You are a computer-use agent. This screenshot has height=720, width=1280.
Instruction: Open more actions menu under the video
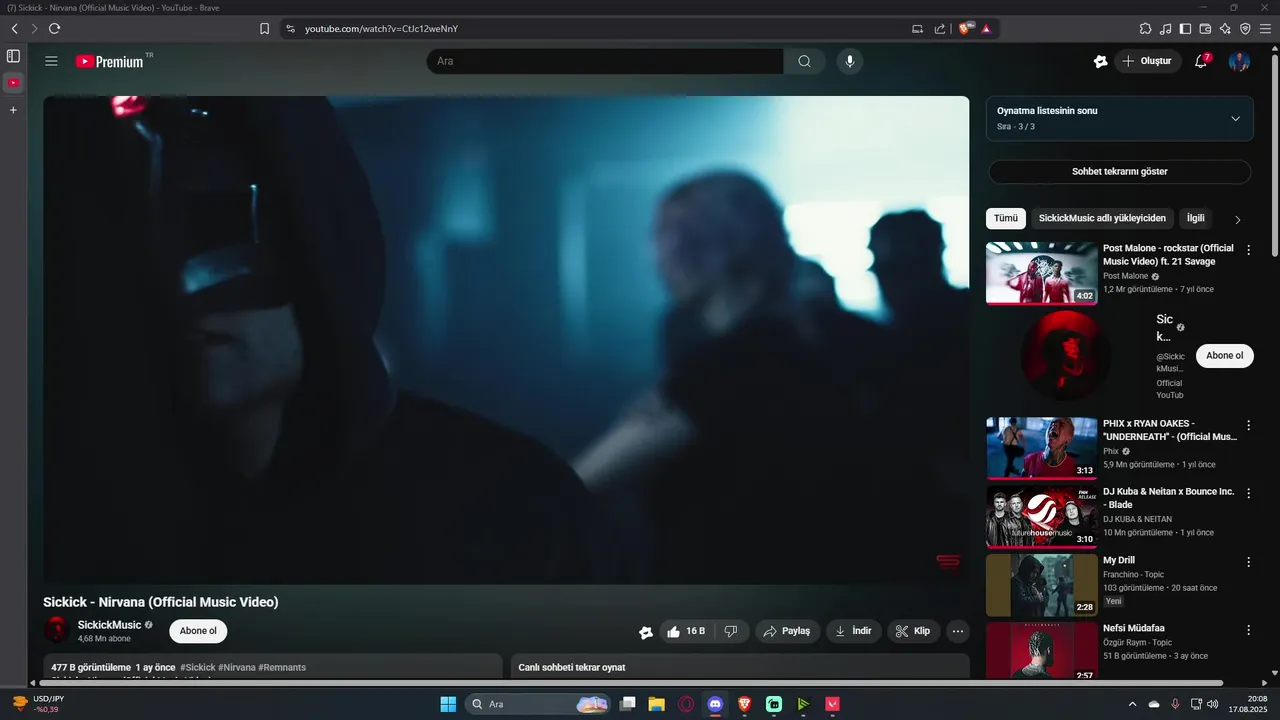click(958, 631)
